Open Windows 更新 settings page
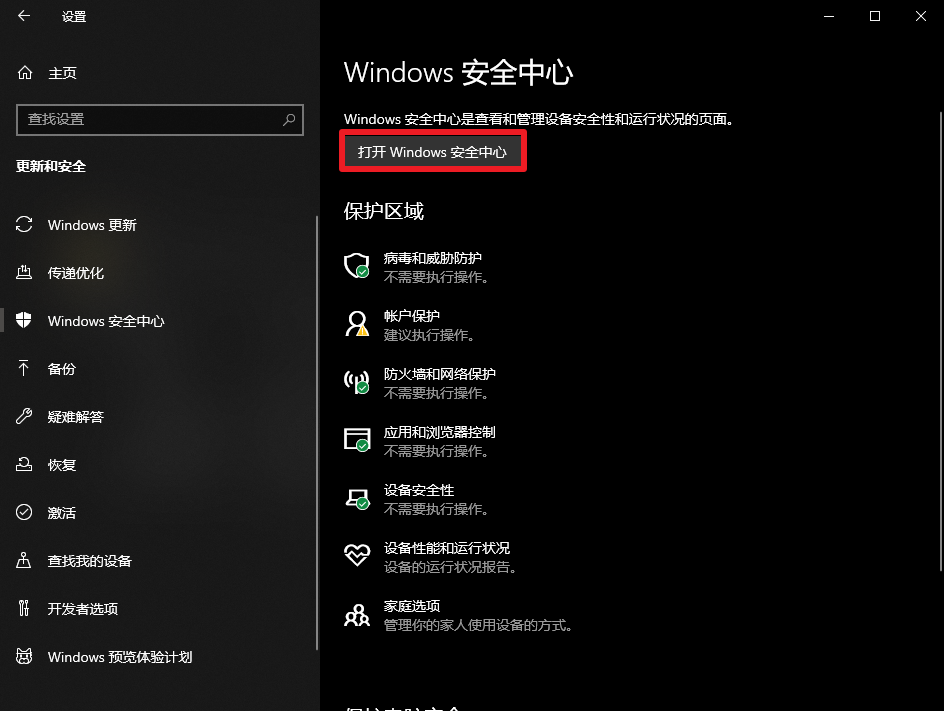Screen dimensions: 944x711 (x=92, y=225)
